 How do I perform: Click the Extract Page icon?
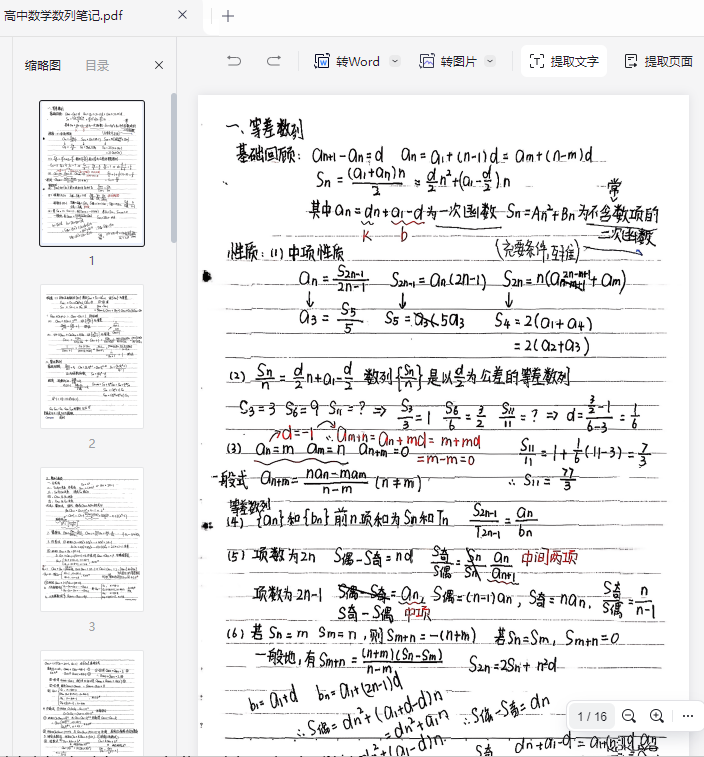click(631, 61)
